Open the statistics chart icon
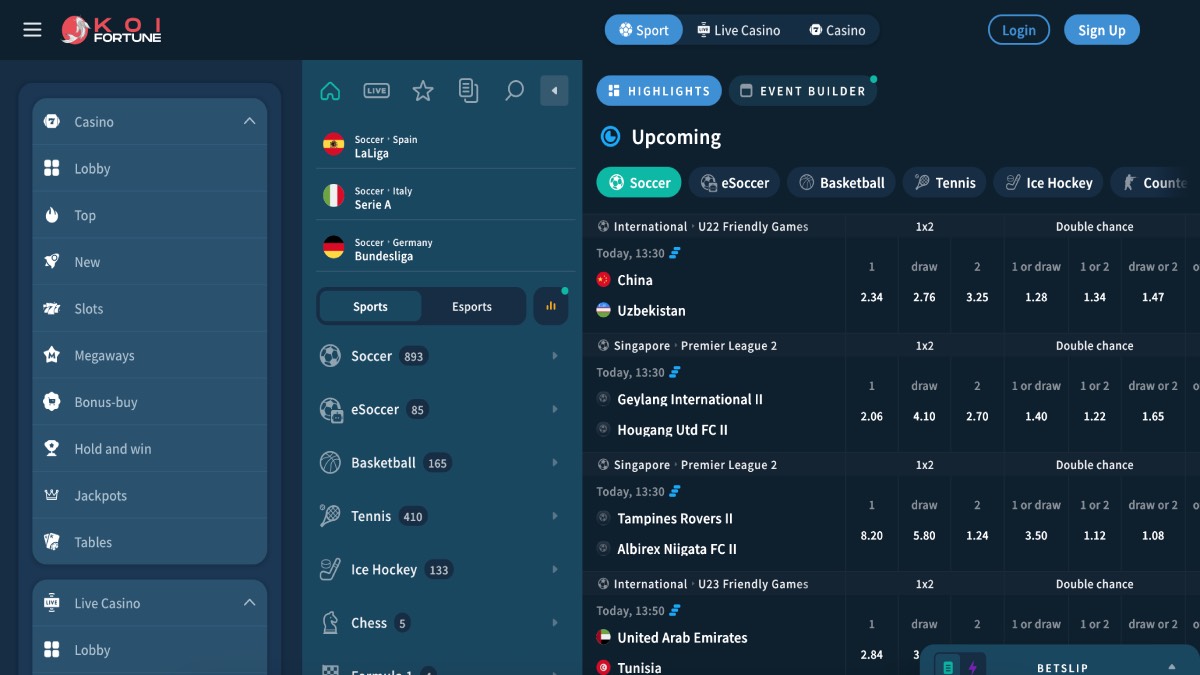Screen dimensions: 1200x675 [x=551, y=307]
